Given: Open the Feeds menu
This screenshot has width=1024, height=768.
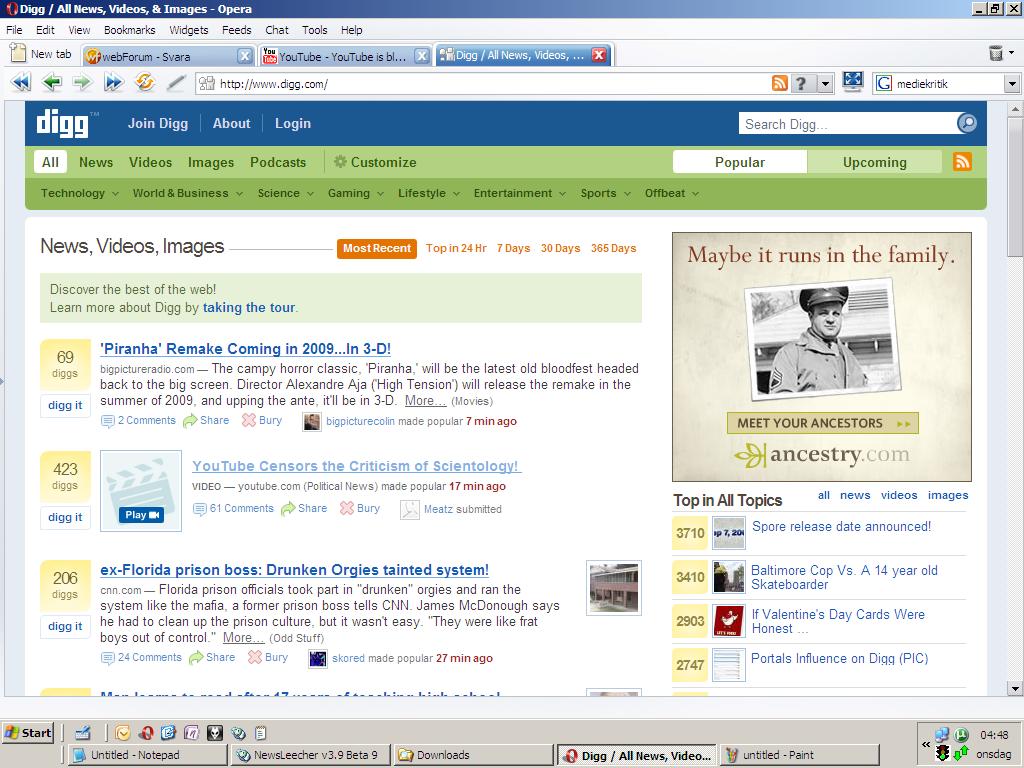Looking at the screenshot, I should (x=236, y=30).
